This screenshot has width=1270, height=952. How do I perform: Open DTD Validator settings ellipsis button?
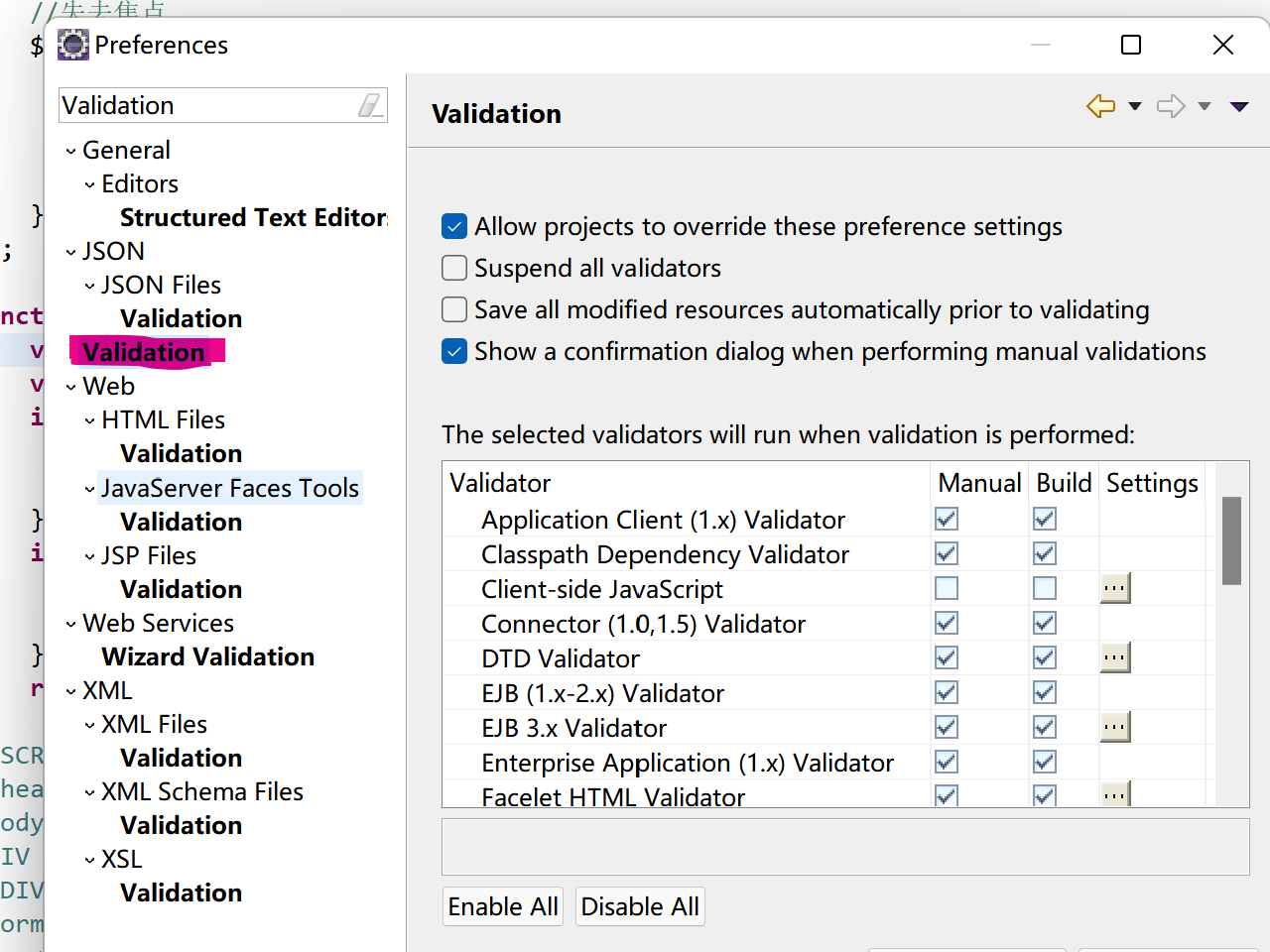[x=1114, y=657]
